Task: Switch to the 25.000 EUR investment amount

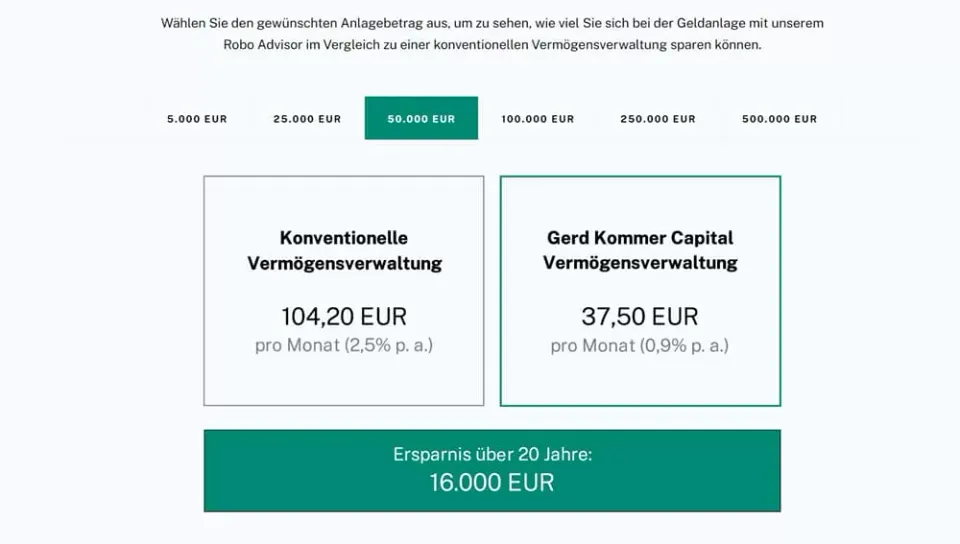Action: click(x=307, y=119)
